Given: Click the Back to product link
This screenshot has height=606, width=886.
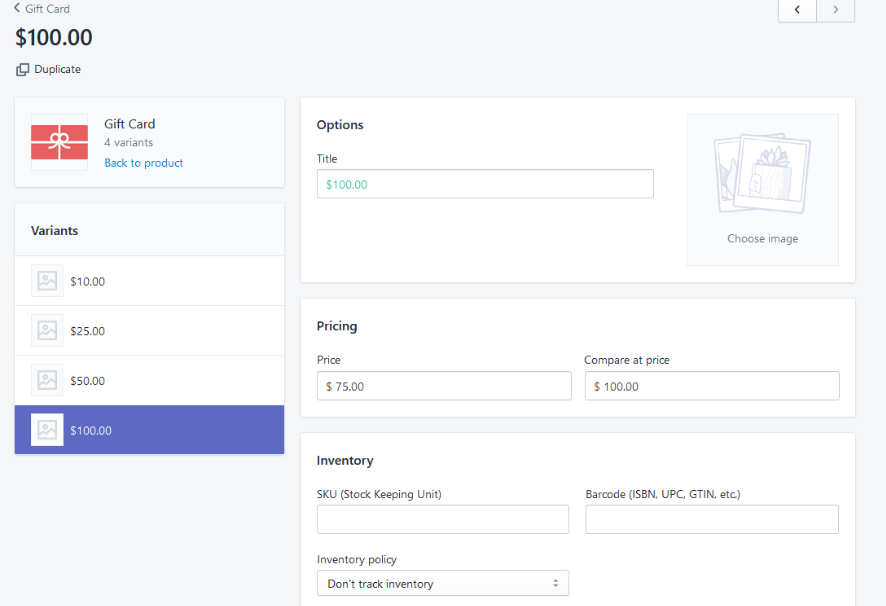Looking at the screenshot, I should pyautogui.click(x=143, y=163).
